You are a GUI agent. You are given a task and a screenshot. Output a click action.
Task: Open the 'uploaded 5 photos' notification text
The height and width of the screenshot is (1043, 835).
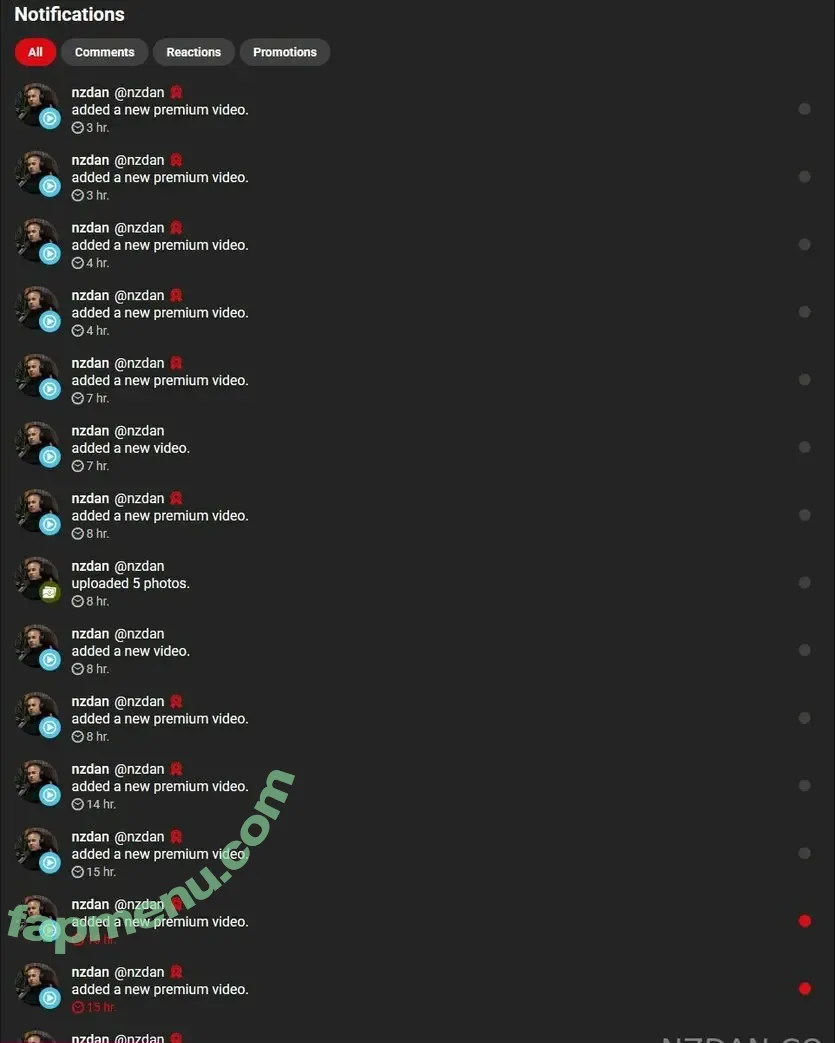pyautogui.click(x=130, y=583)
